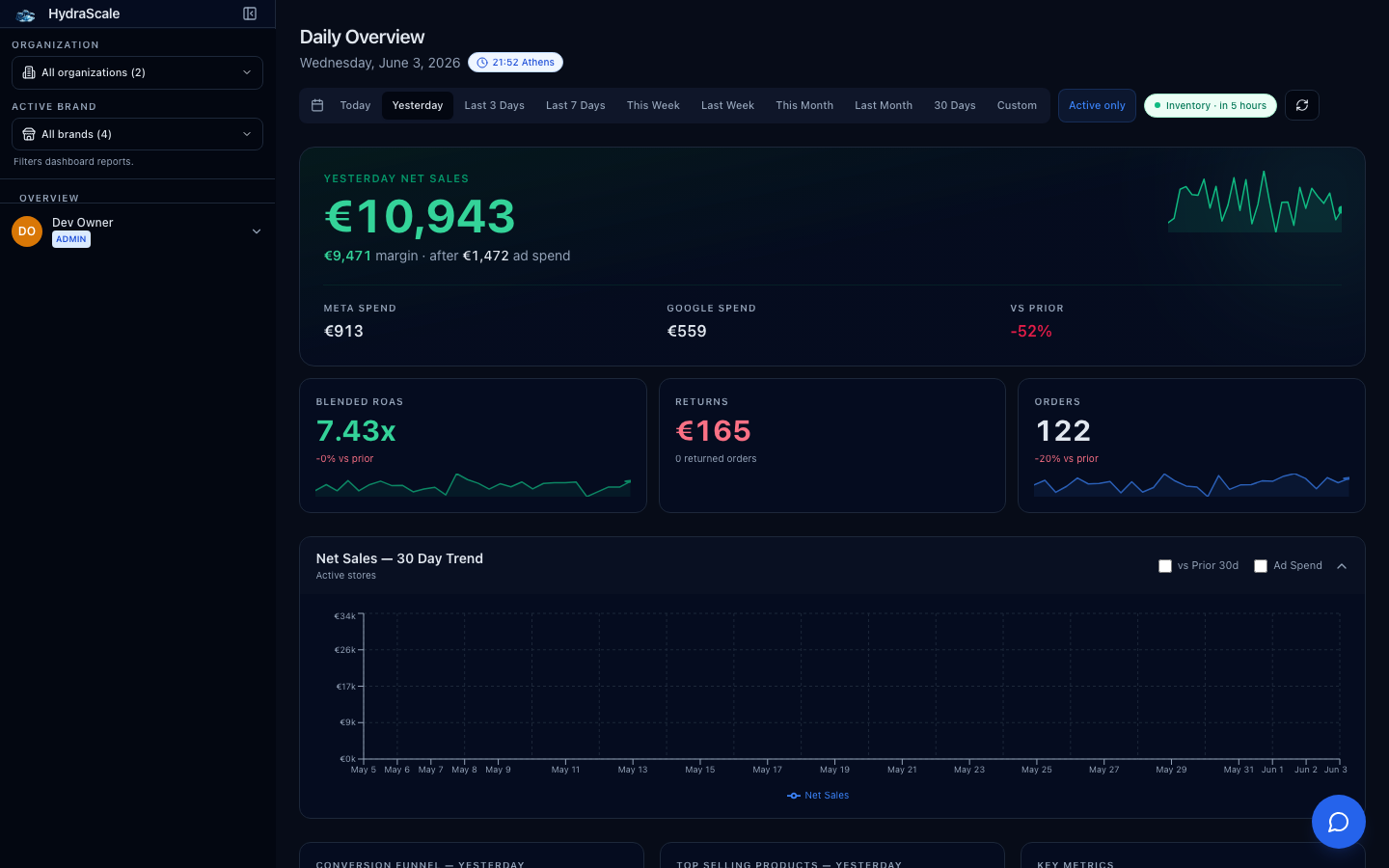Select the Today range tab

pos(355,105)
